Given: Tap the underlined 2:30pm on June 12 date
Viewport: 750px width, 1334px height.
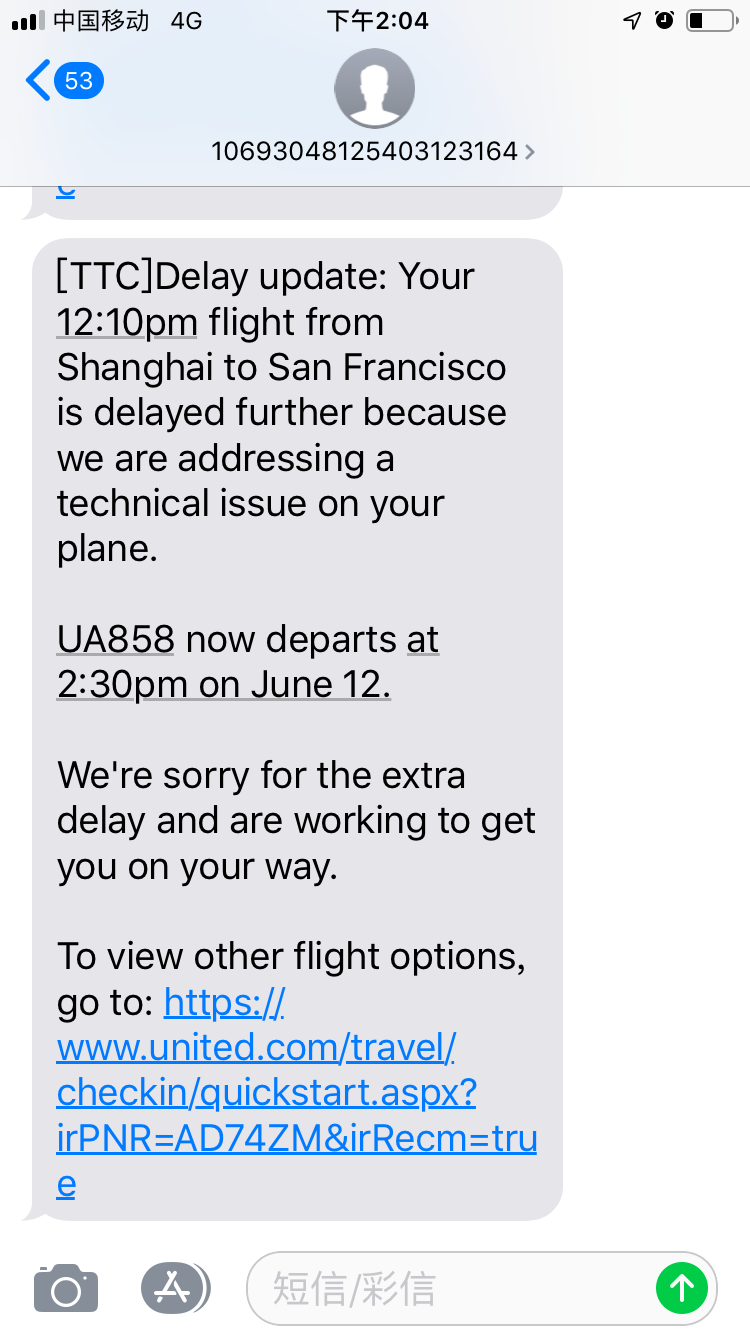Looking at the screenshot, I should click(223, 685).
